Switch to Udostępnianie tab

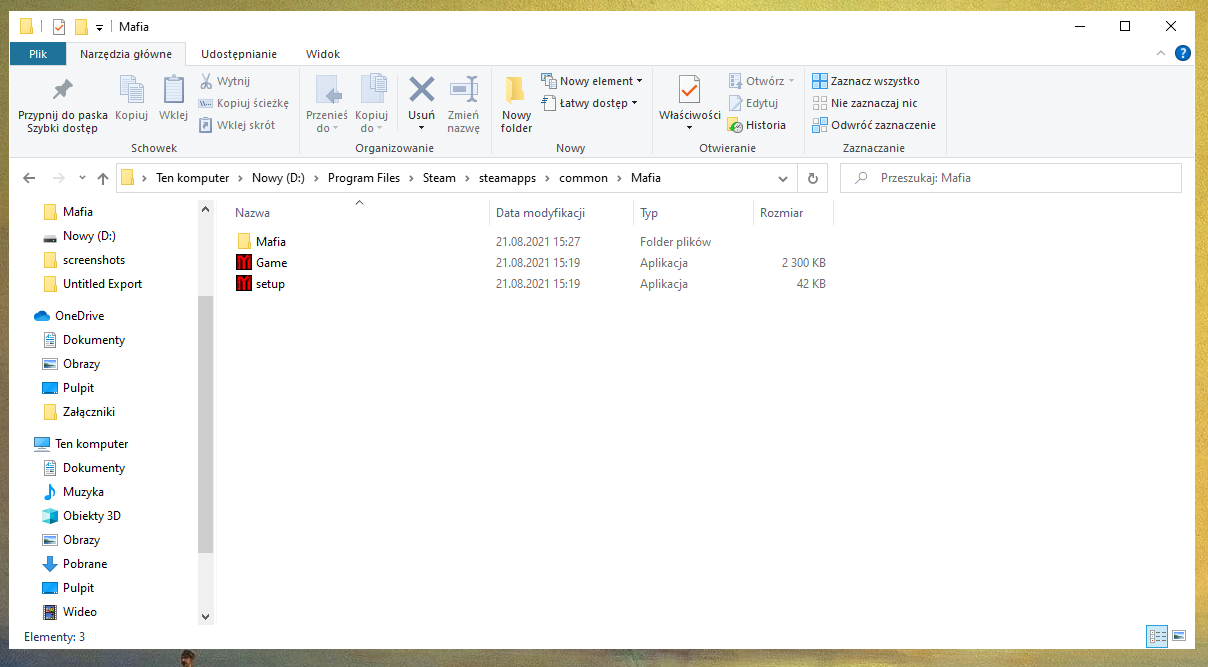coord(239,54)
